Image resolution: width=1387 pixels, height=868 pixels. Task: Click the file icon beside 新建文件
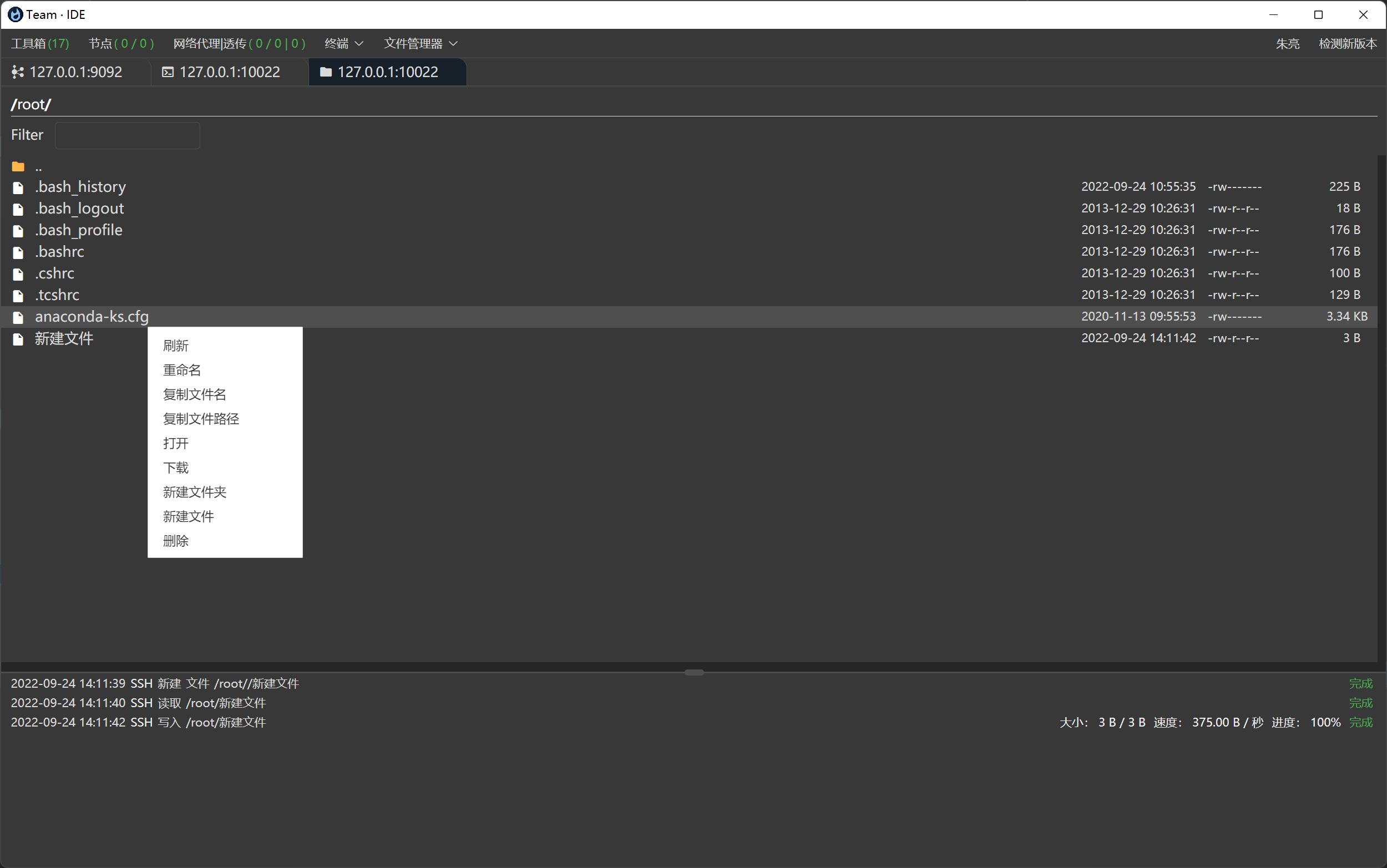click(18, 339)
